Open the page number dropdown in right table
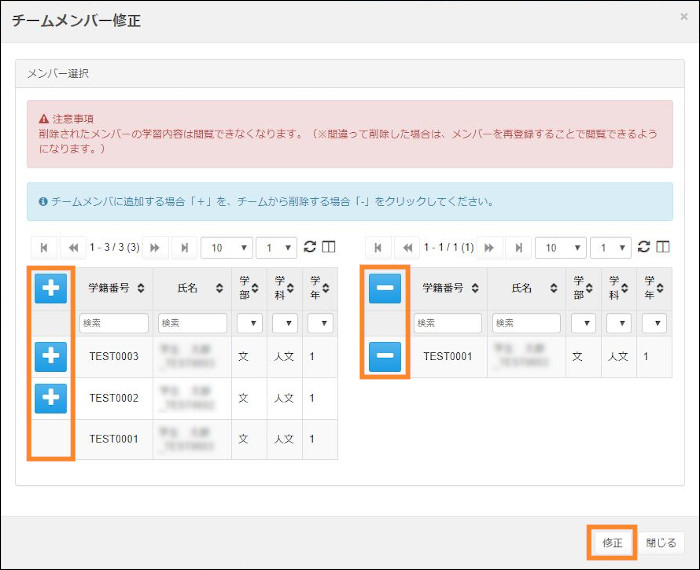Image resolution: width=700 pixels, height=570 pixels. pyautogui.click(x=610, y=247)
